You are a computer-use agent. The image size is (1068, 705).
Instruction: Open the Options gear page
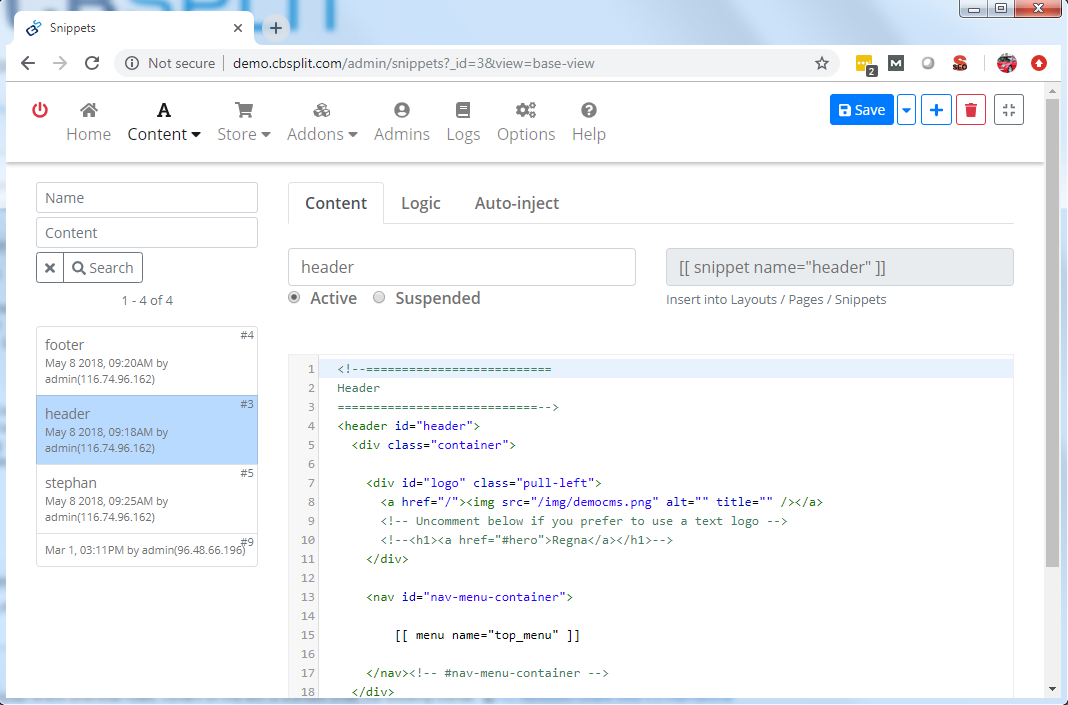tap(526, 122)
